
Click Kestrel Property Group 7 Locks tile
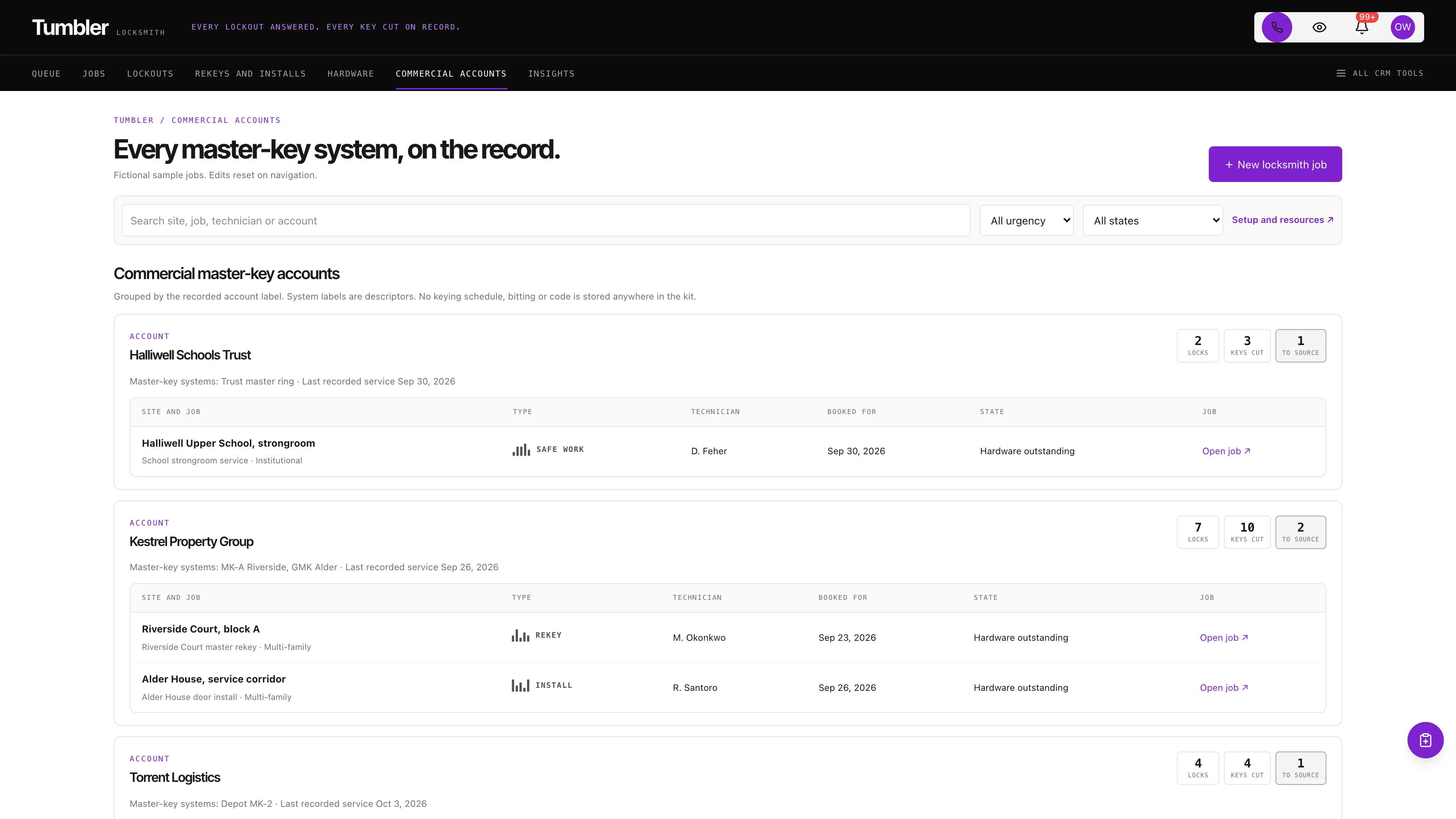click(x=1198, y=532)
